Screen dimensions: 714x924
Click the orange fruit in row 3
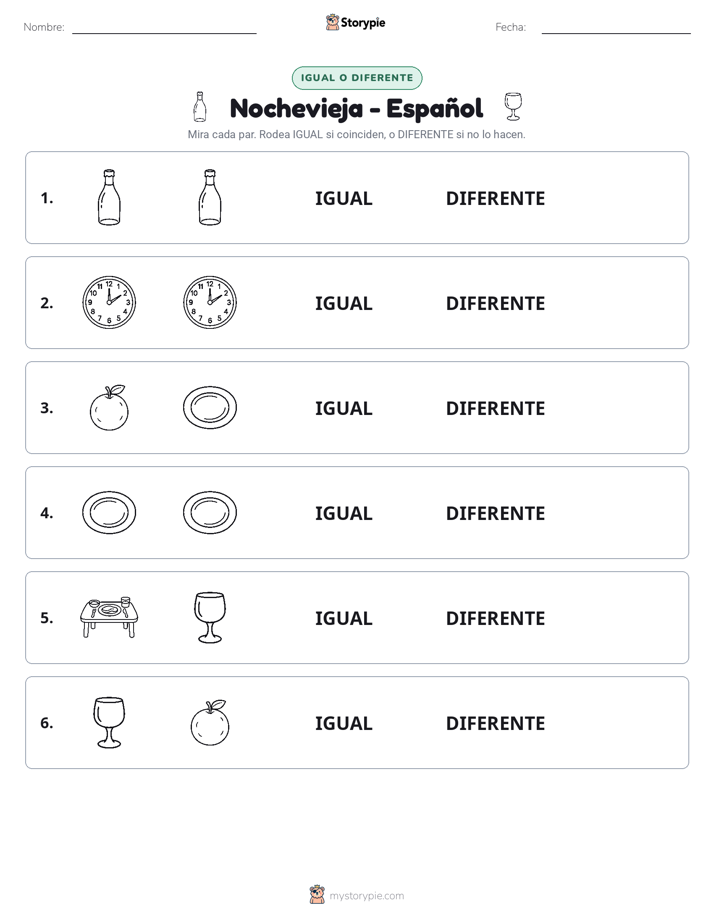click(109, 408)
